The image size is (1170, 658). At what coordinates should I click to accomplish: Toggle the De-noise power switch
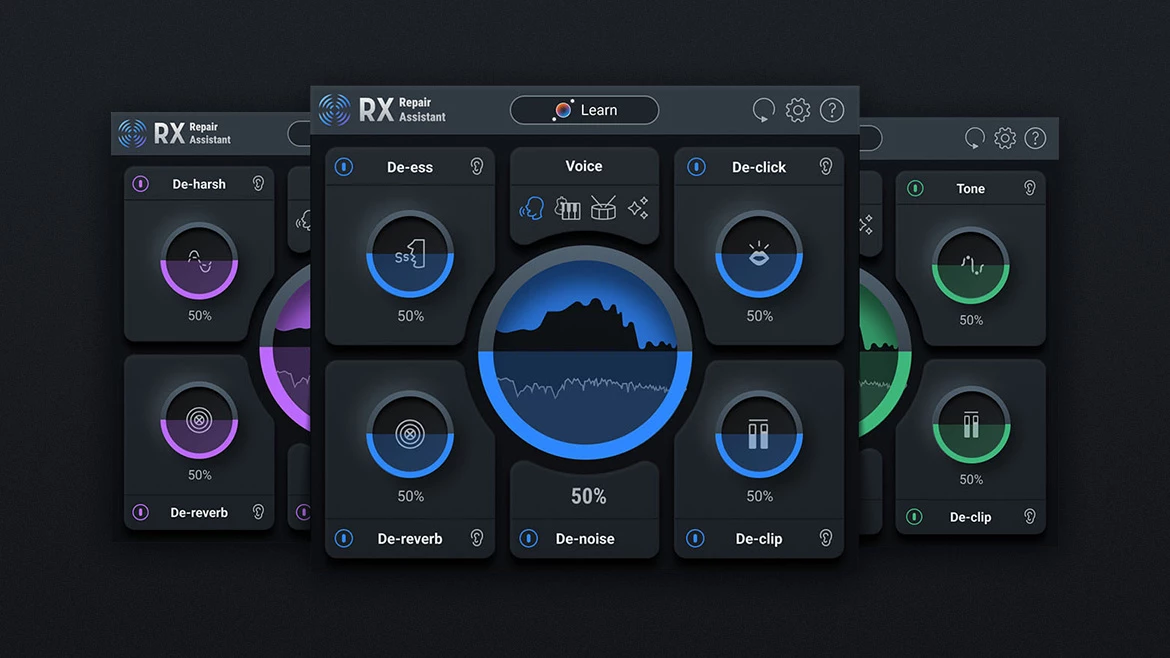pos(528,538)
